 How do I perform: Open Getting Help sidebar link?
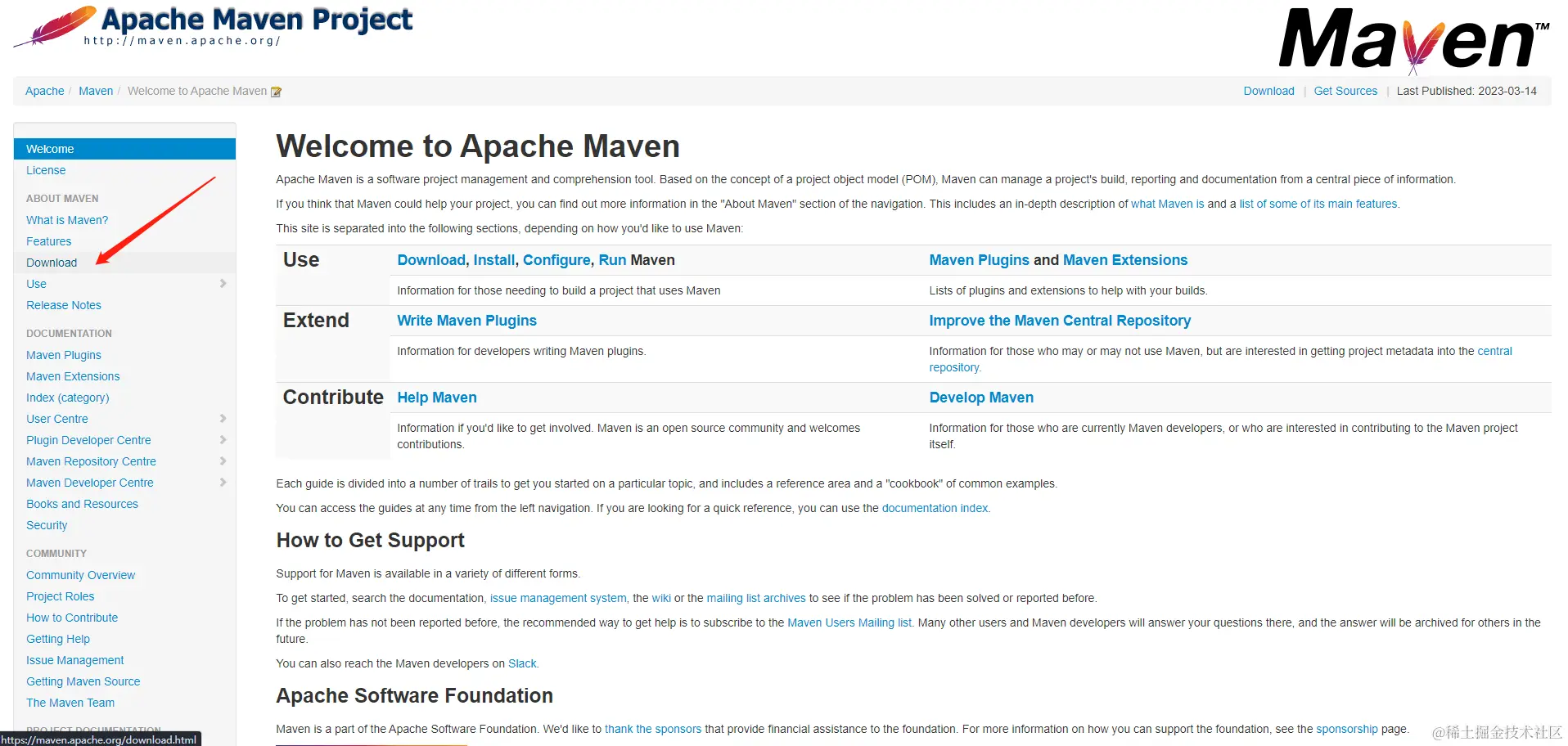click(x=58, y=639)
